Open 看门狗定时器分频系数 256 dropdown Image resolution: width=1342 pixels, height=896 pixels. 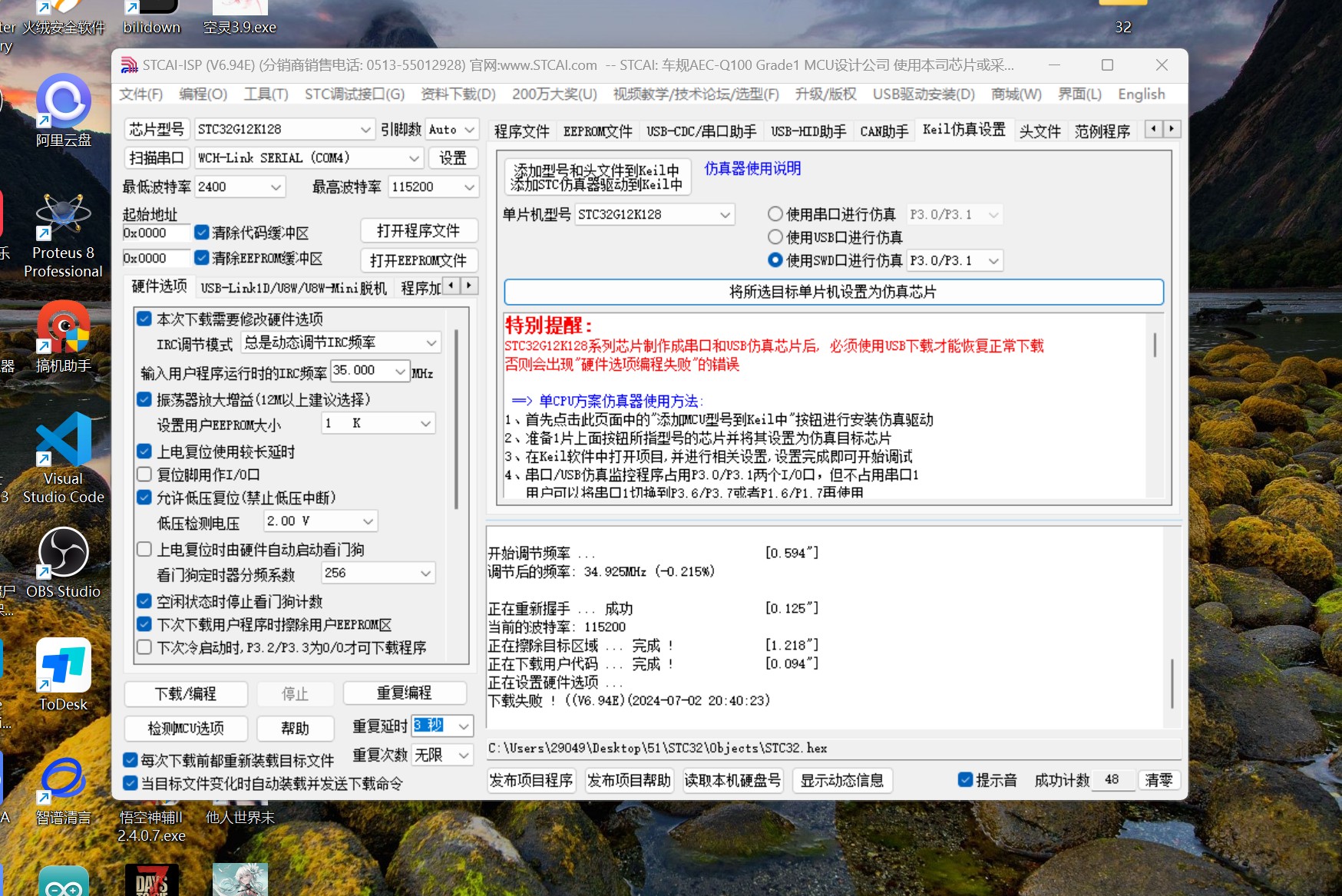point(378,573)
